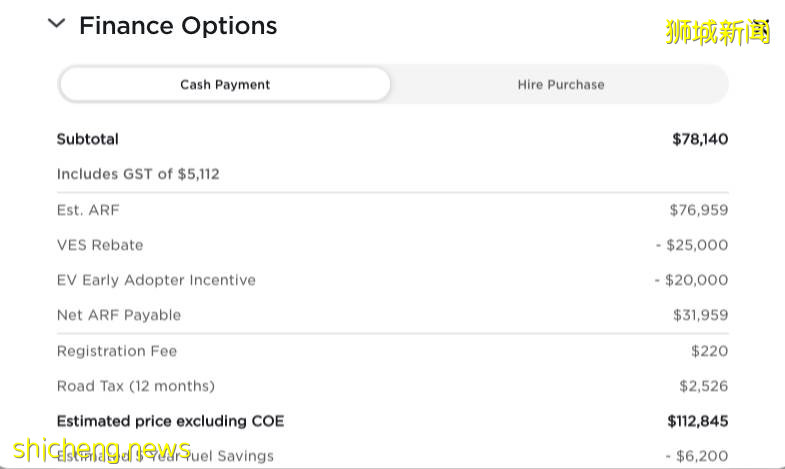
Task: Select the $25,000 rebate value
Action: pyautogui.click(x=692, y=245)
